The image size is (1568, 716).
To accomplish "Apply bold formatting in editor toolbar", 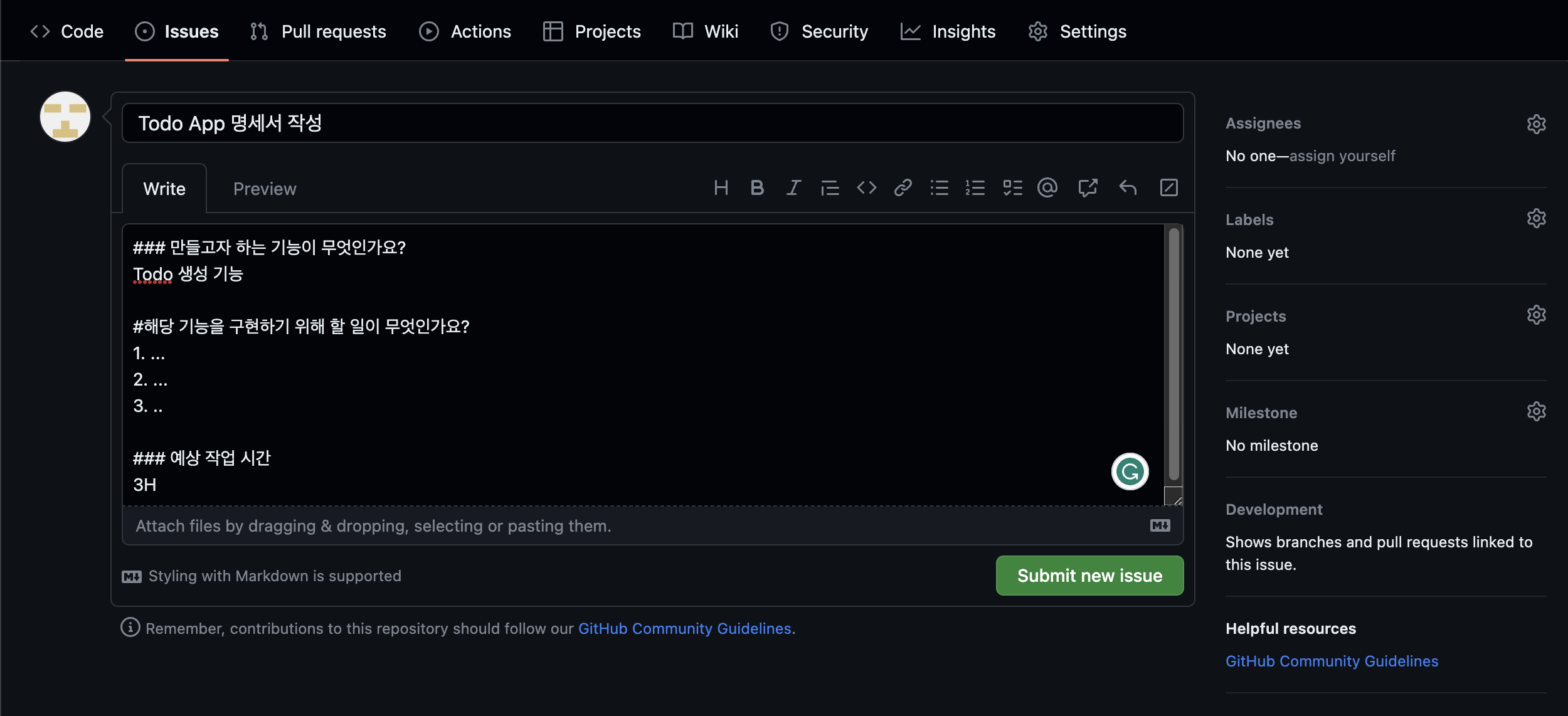I will [x=757, y=187].
